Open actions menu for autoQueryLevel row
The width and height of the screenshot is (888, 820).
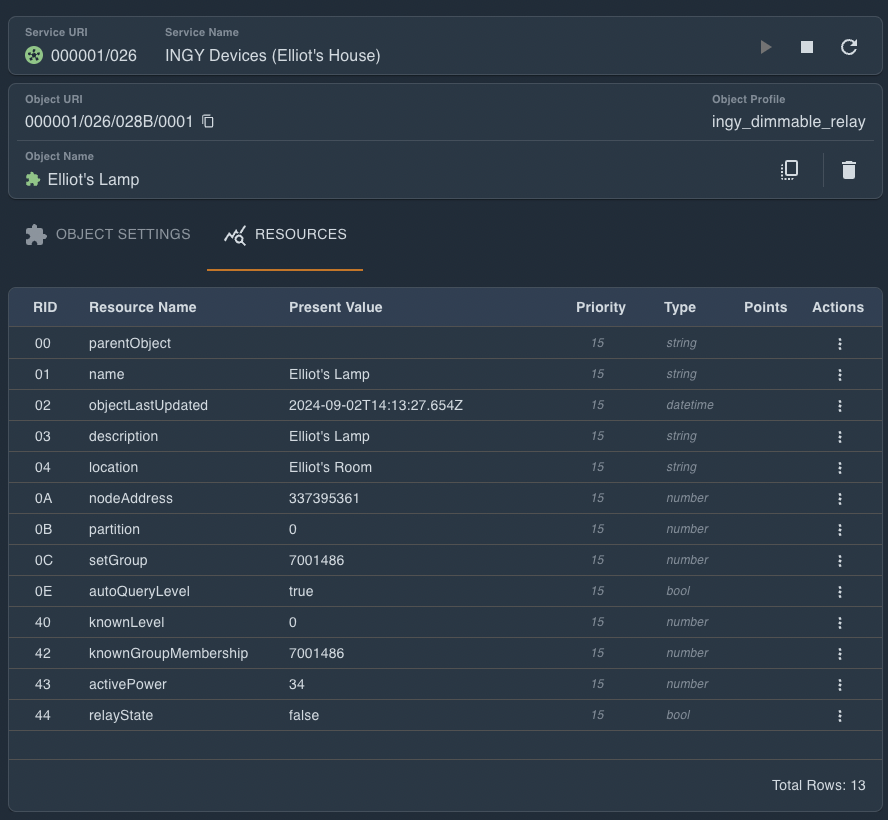coord(840,592)
